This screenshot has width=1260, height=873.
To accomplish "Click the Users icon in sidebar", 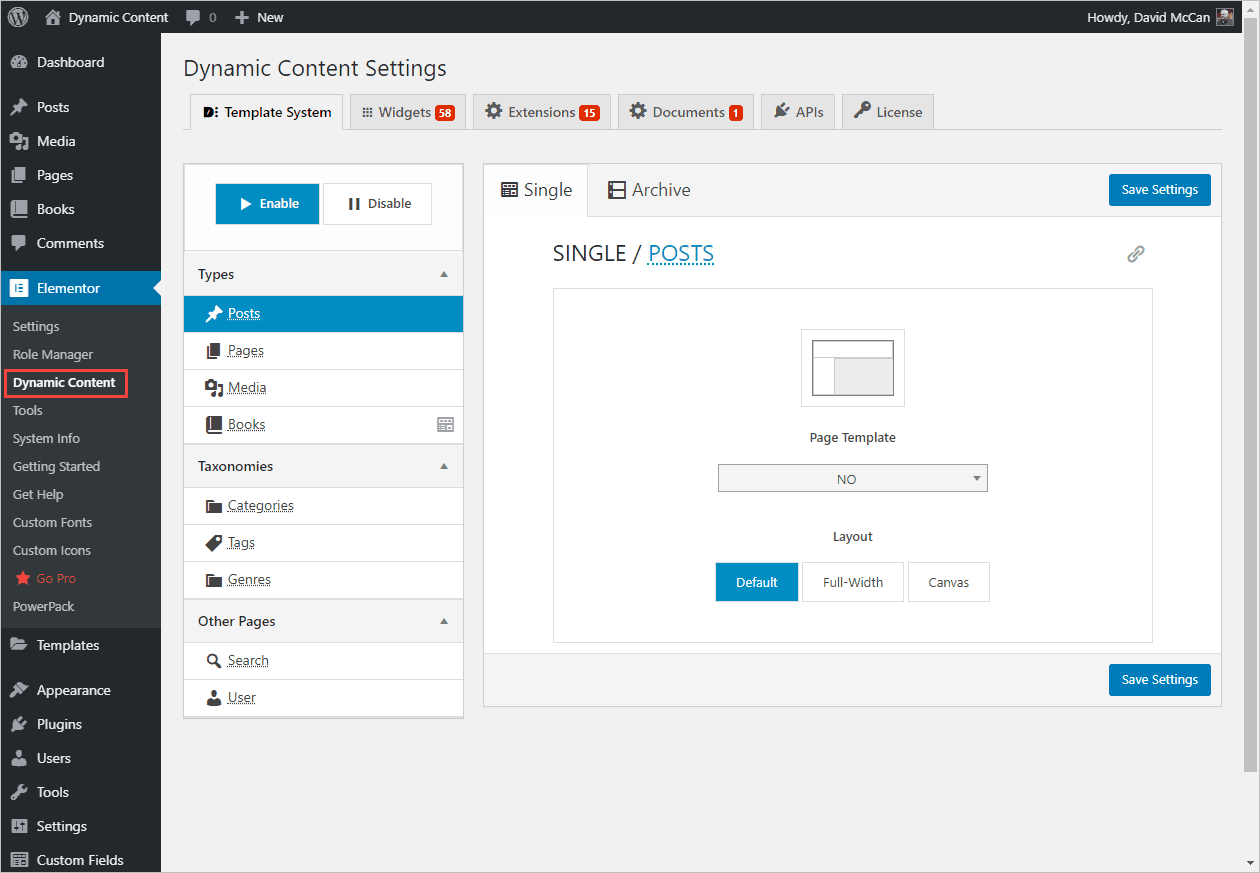I will [19, 758].
